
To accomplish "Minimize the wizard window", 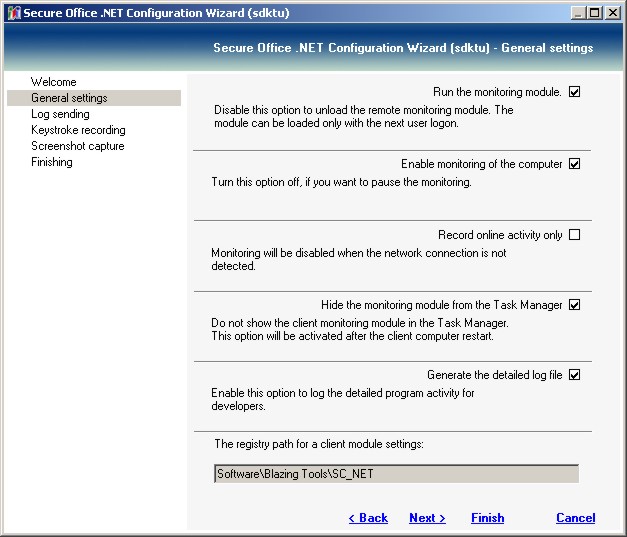I will tap(580, 12).
